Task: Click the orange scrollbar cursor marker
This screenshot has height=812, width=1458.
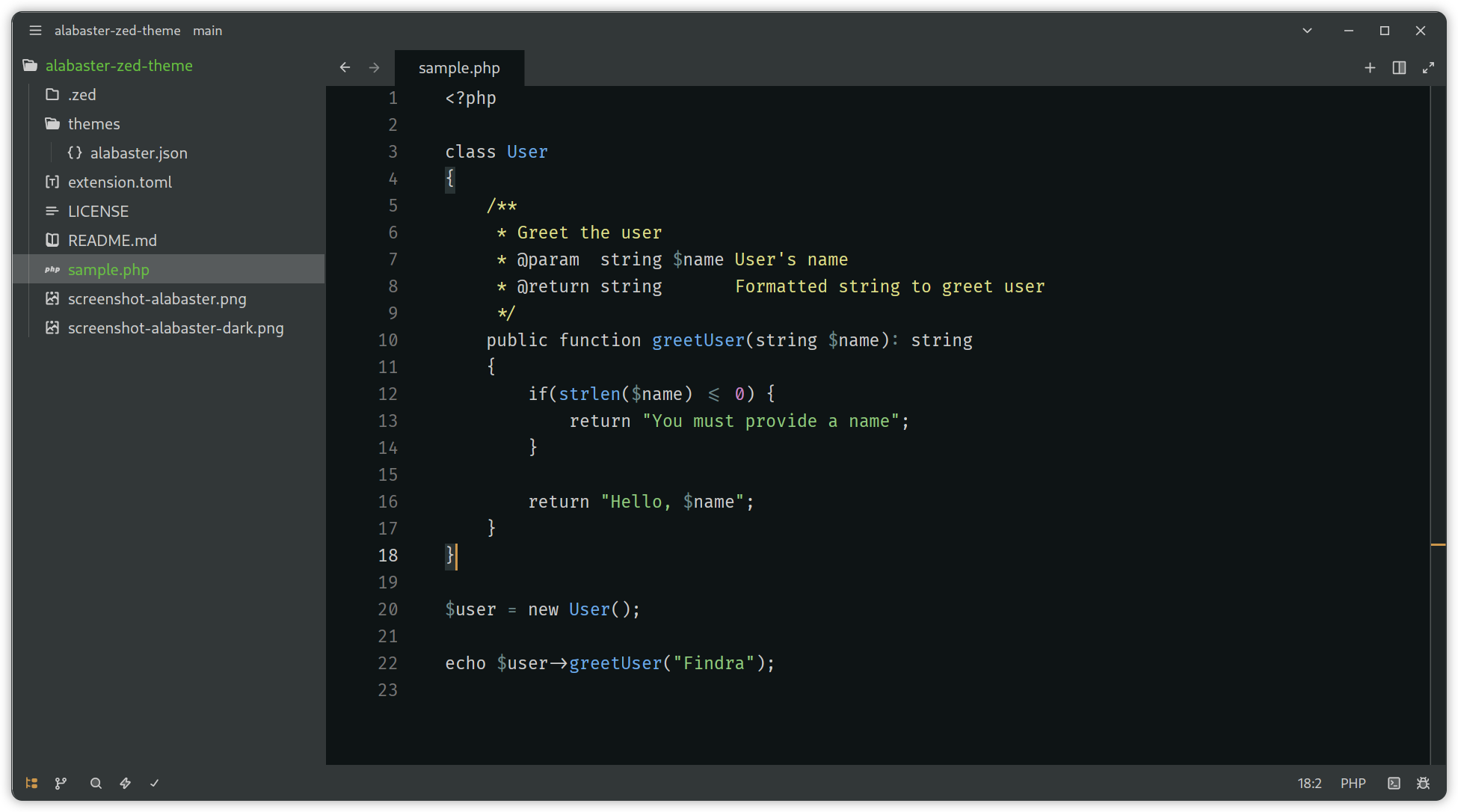Action: (1438, 544)
